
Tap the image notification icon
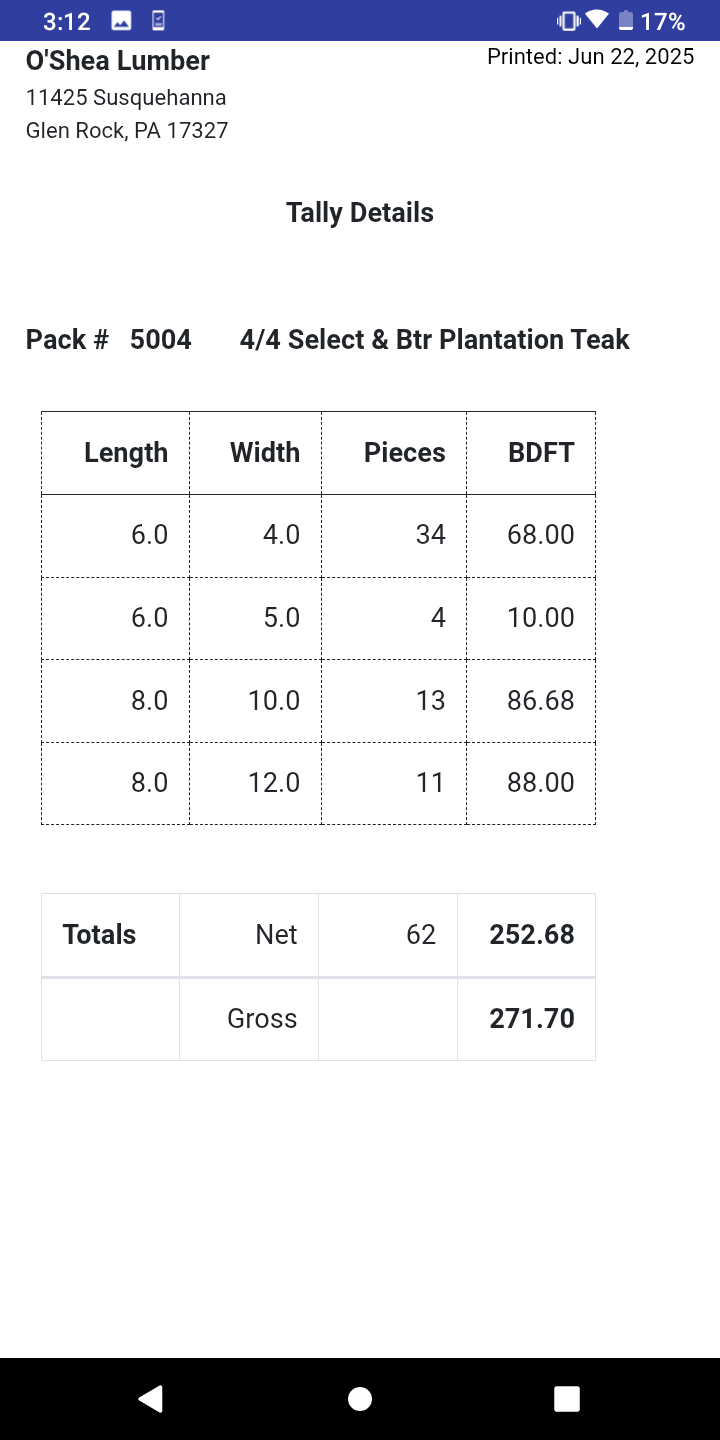point(121,20)
